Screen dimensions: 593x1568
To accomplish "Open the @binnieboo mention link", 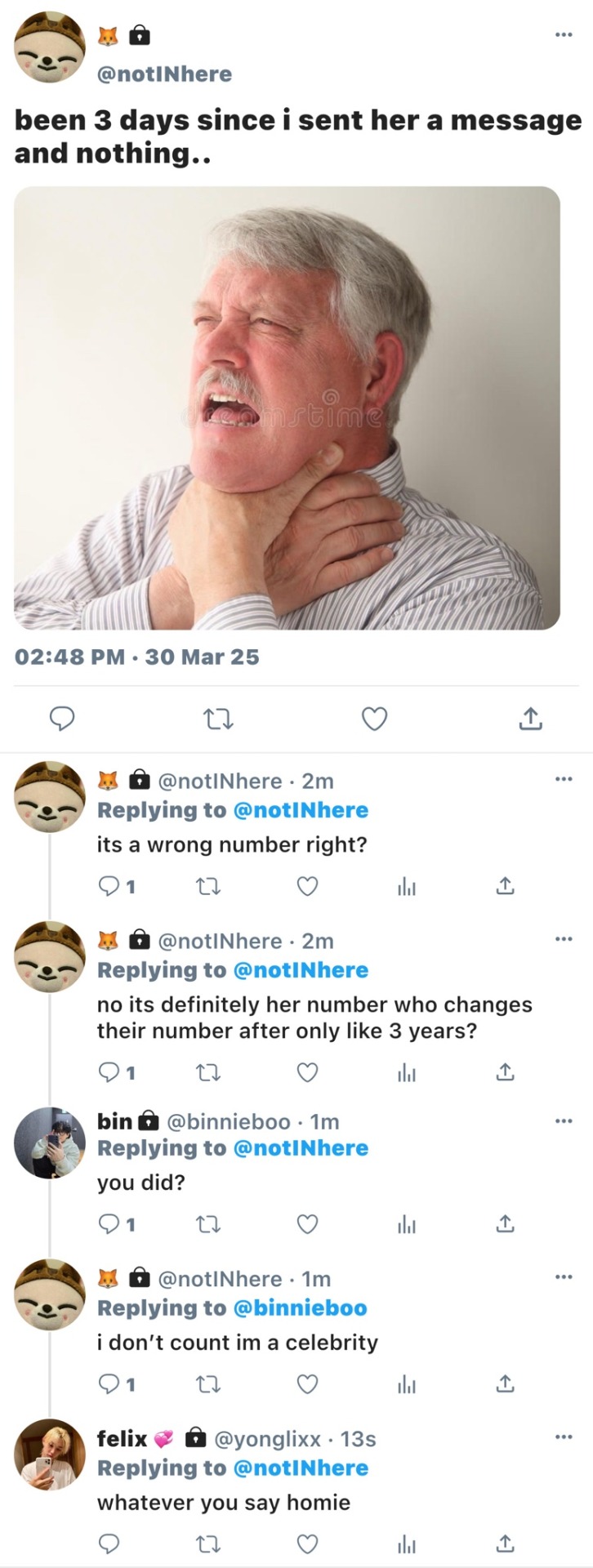I will [300, 1308].
